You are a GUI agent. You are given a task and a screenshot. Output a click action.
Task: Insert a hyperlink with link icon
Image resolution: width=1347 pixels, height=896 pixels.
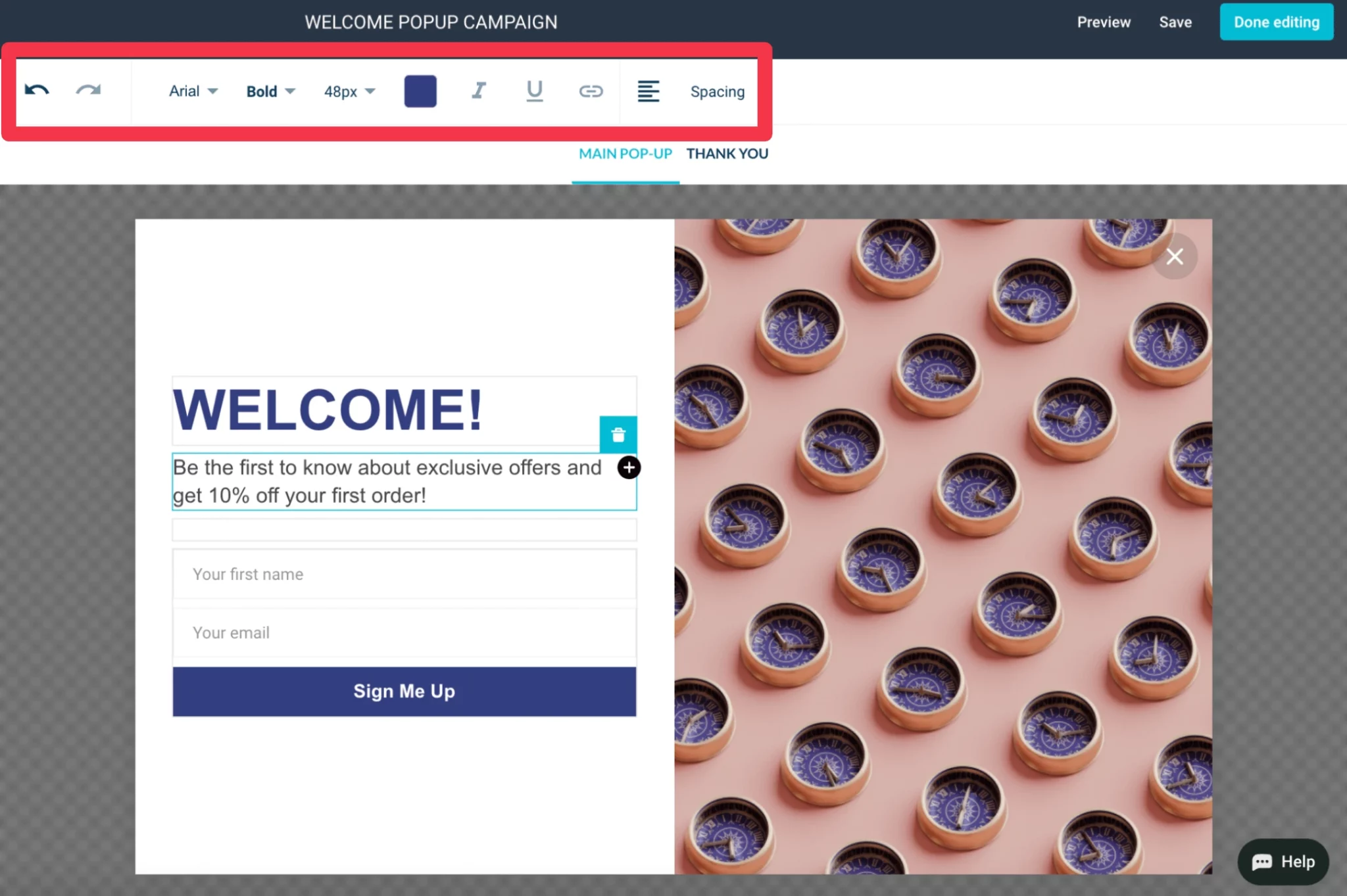point(591,91)
